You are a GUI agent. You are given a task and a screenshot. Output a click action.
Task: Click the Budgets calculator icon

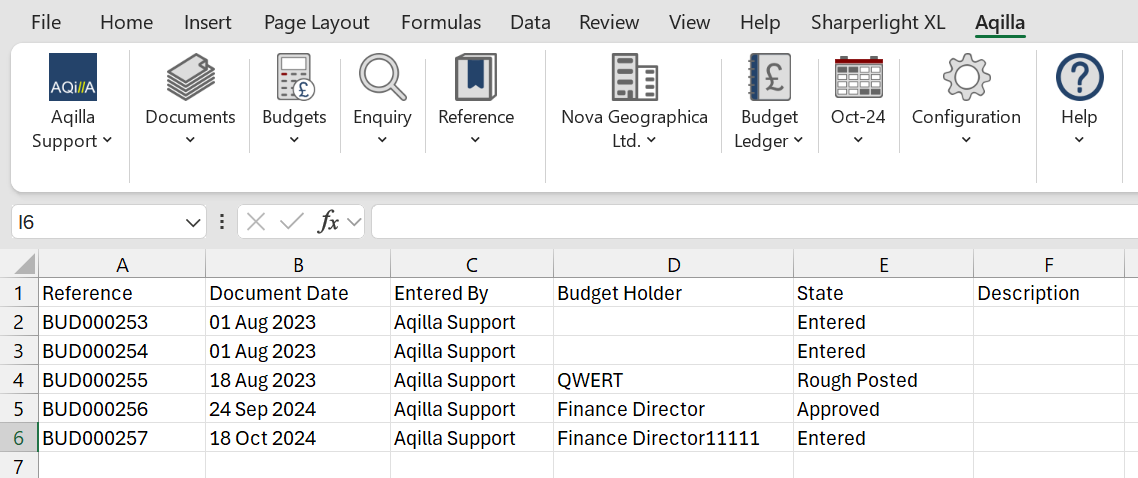tap(294, 78)
